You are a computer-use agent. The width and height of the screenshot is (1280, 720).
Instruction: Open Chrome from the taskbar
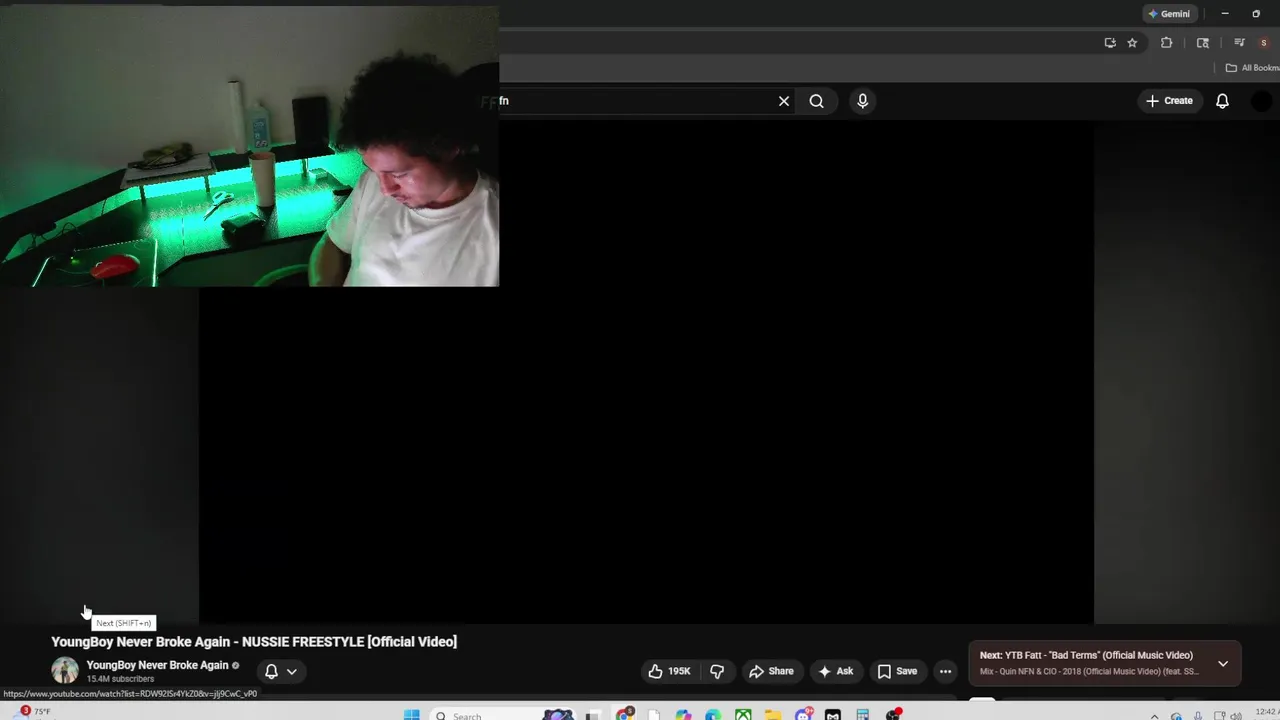[623, 715]
